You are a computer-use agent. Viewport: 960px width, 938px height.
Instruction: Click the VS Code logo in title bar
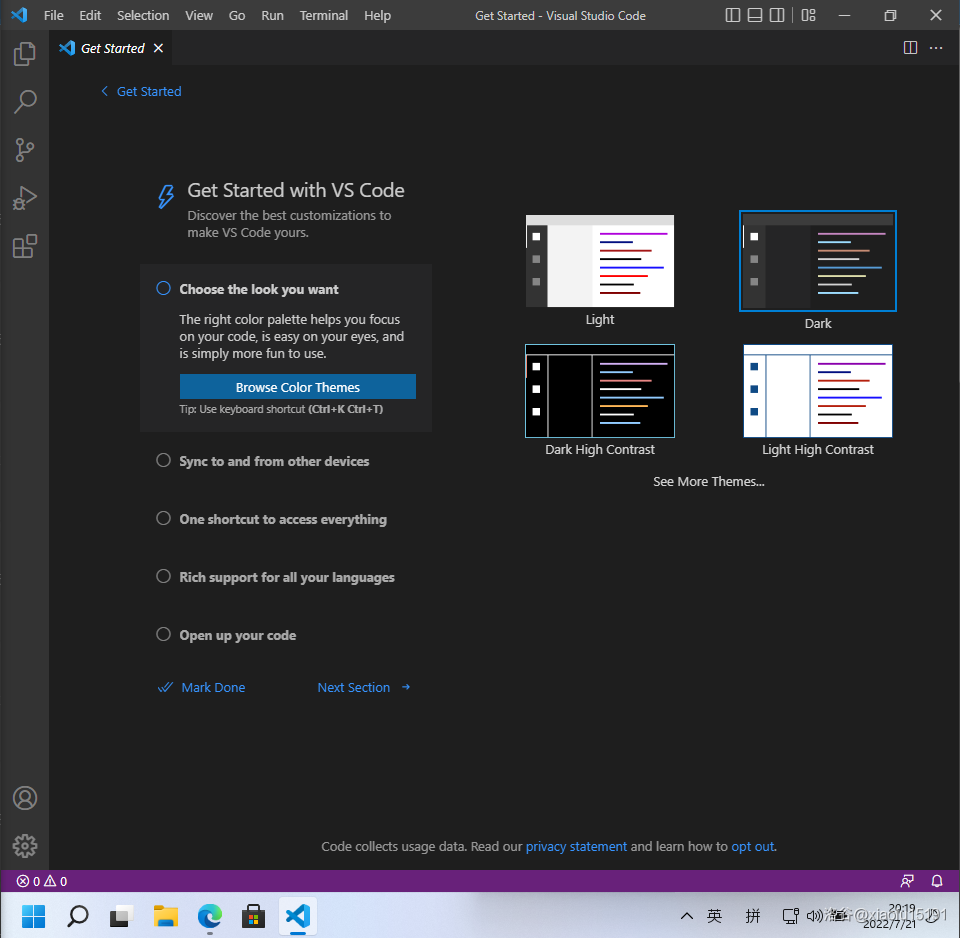click(x=19, y=15)
